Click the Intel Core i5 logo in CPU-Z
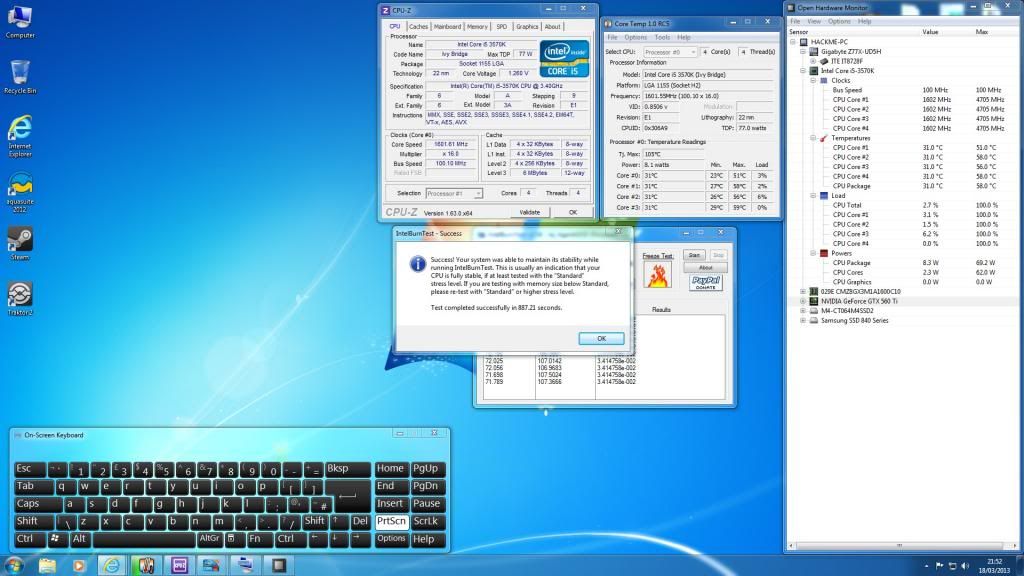Image resolution: width=1024 pixels, height=576 pixels. [x=564, y=59]
